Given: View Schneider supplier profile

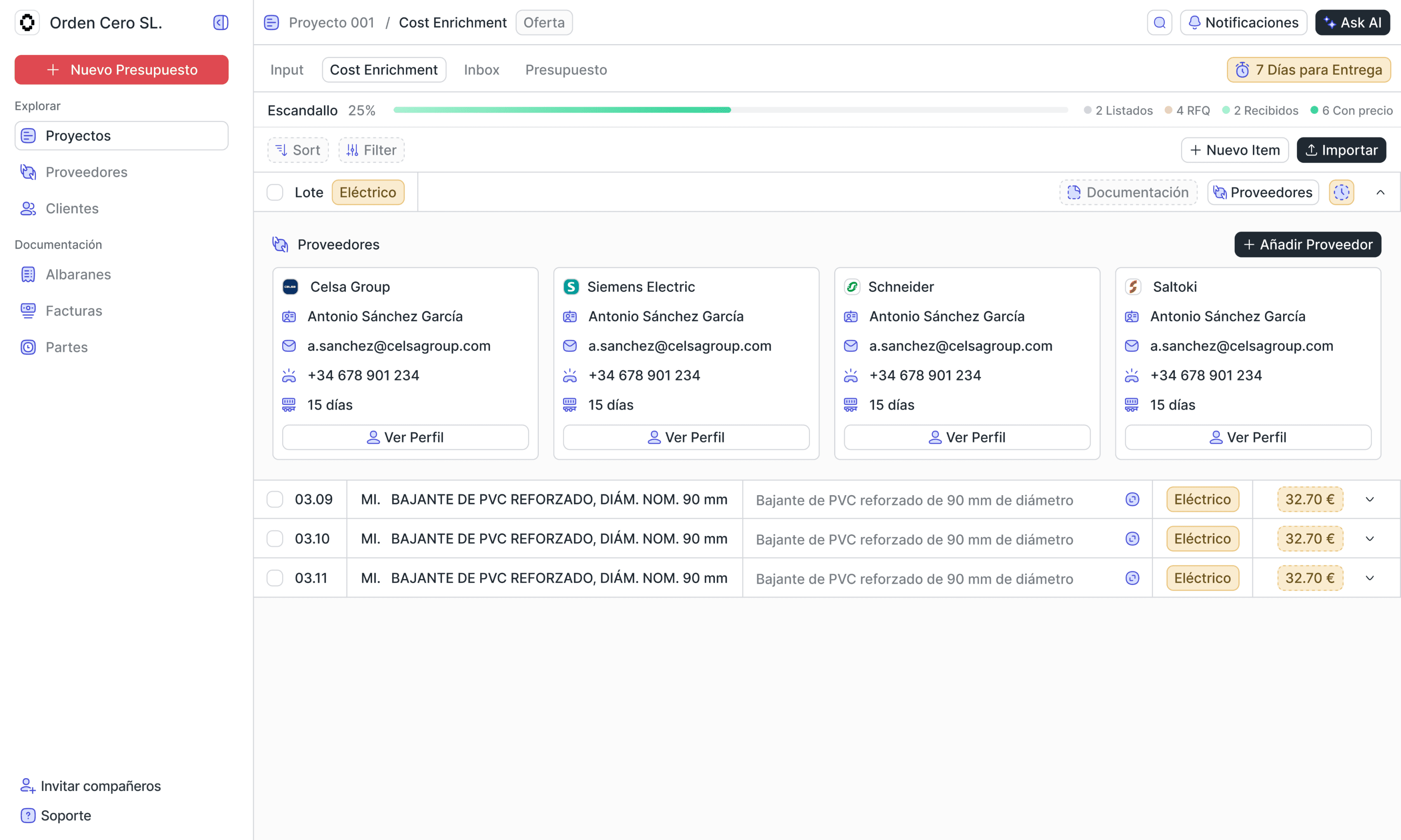Looking at the screenshot, I should 967,437.
